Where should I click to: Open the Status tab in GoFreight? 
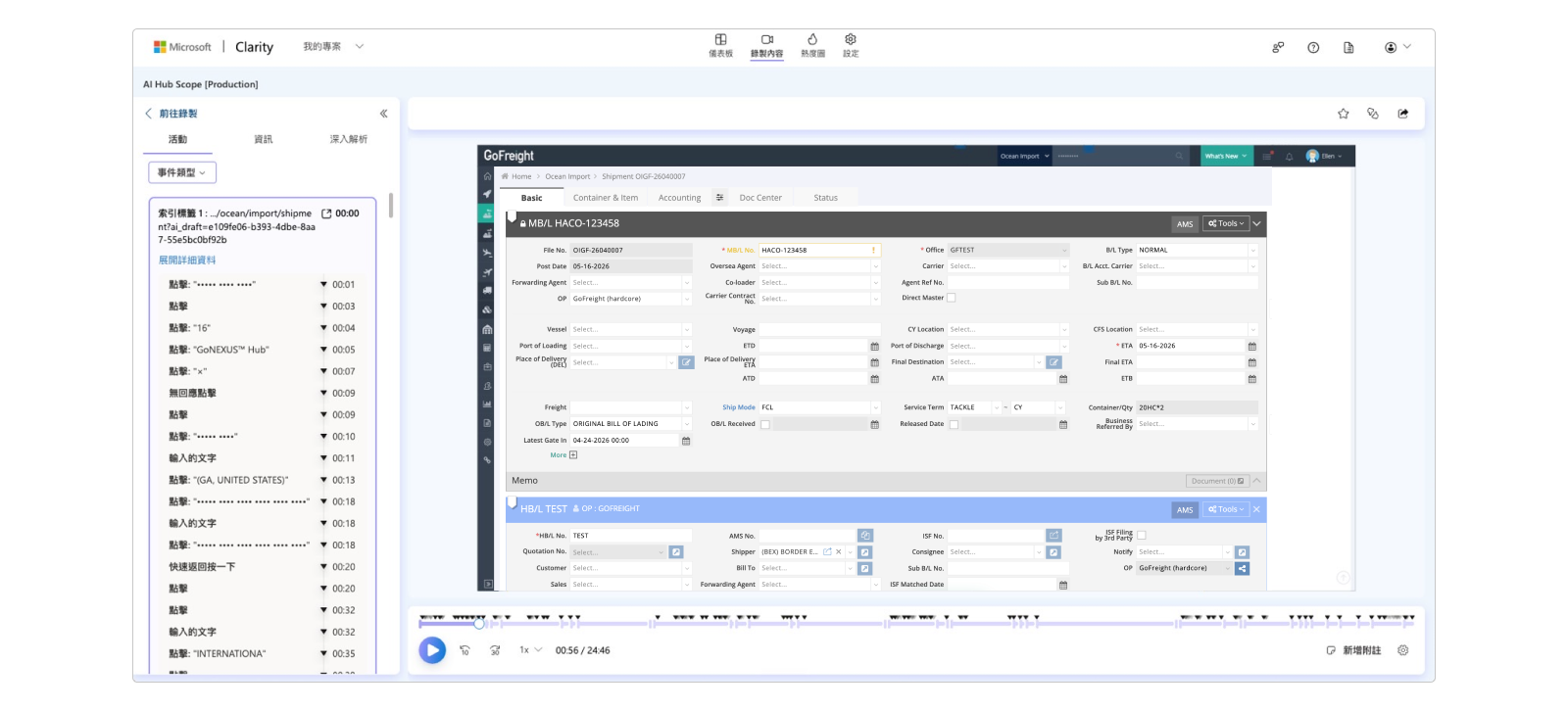pyautogui.click(x=825, y=198)
